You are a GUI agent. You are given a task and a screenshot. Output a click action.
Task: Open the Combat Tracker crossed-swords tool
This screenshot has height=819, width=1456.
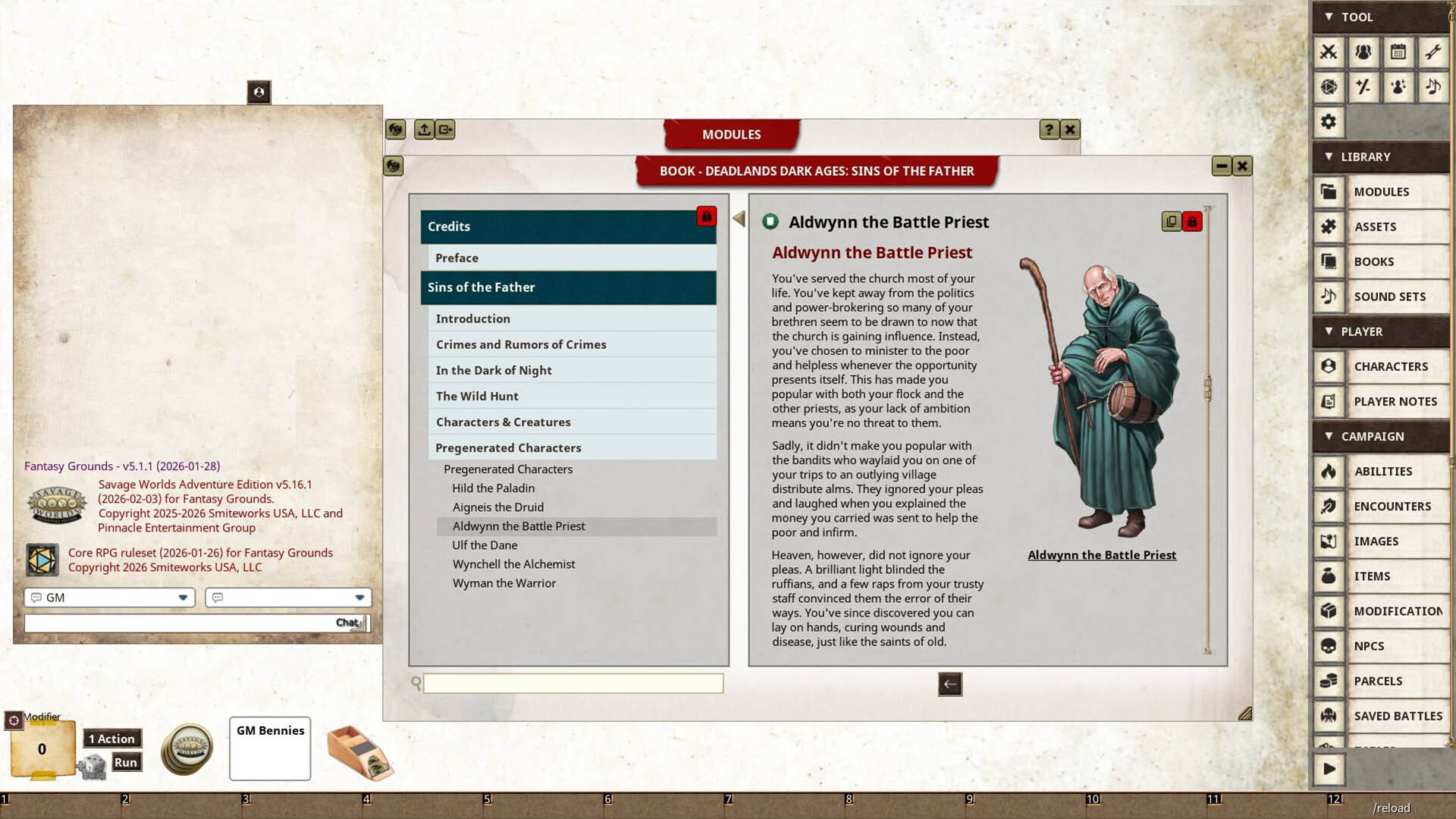[x=1329, y=53]
